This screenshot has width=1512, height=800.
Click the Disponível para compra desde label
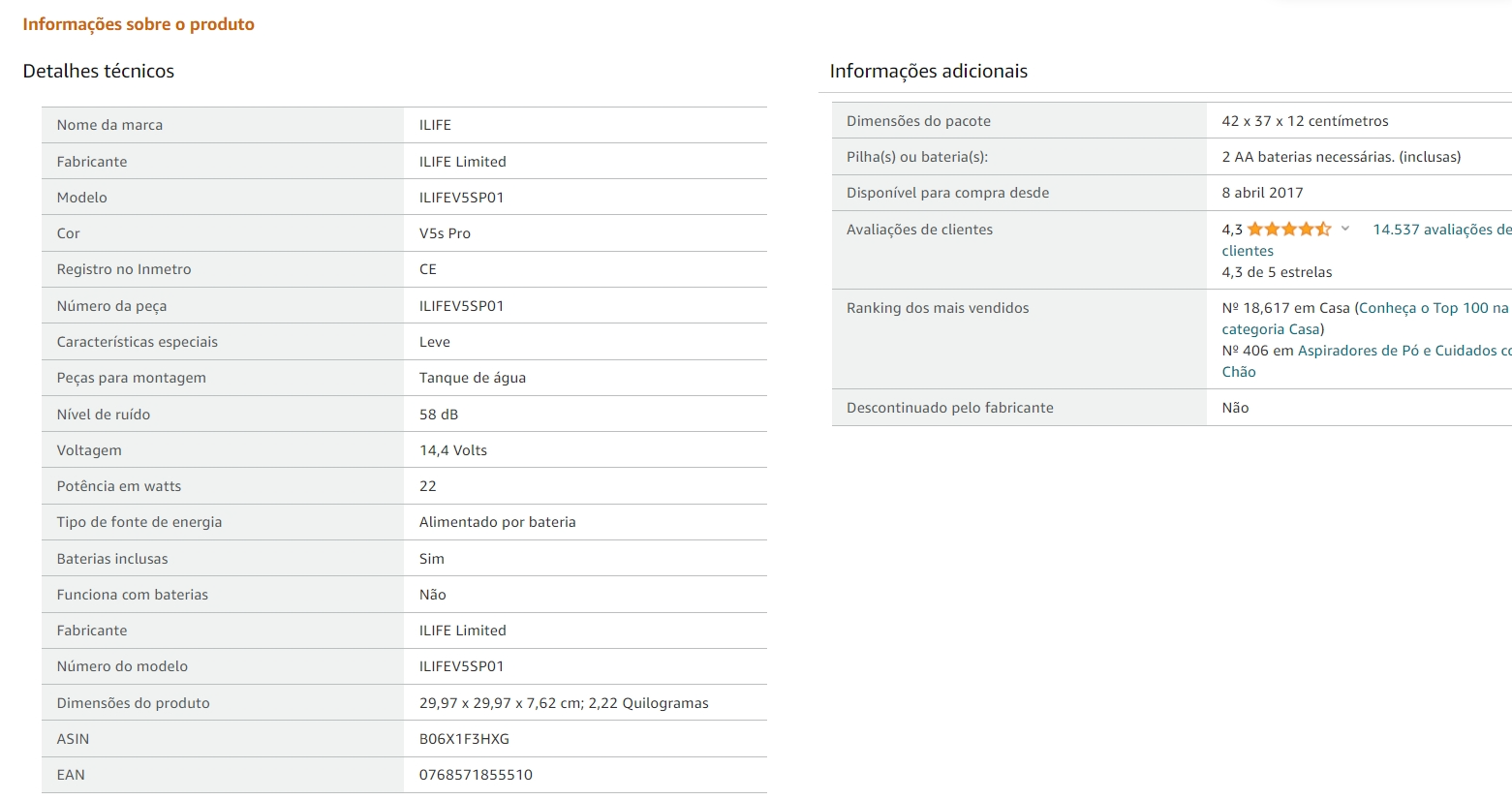click(947, 193)
